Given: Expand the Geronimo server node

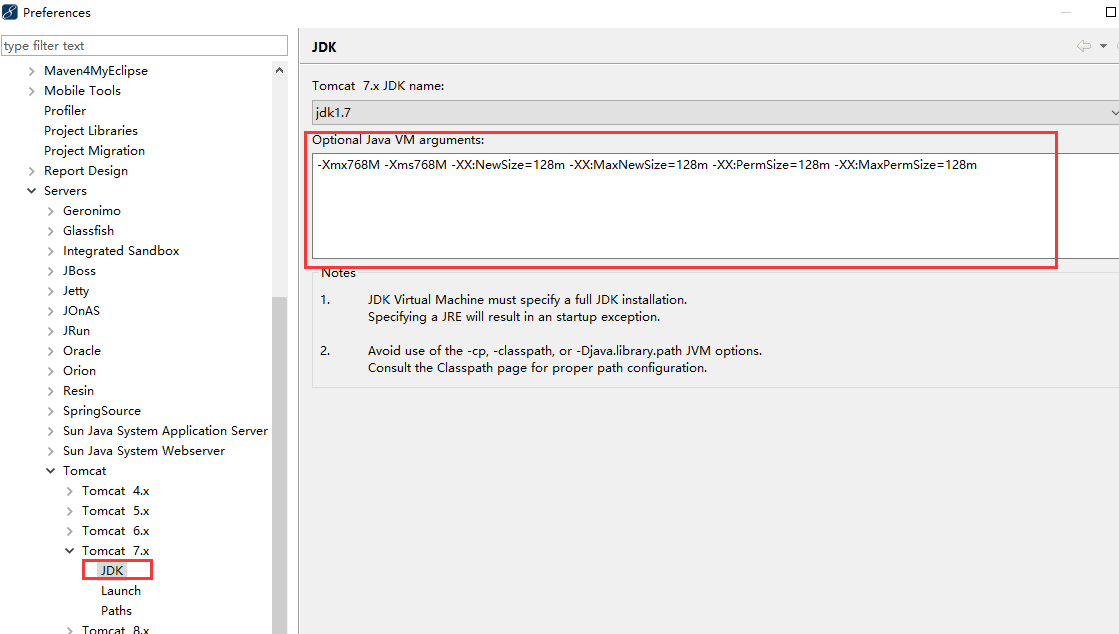Looking at the screenshot, I should tap(50, 211).
